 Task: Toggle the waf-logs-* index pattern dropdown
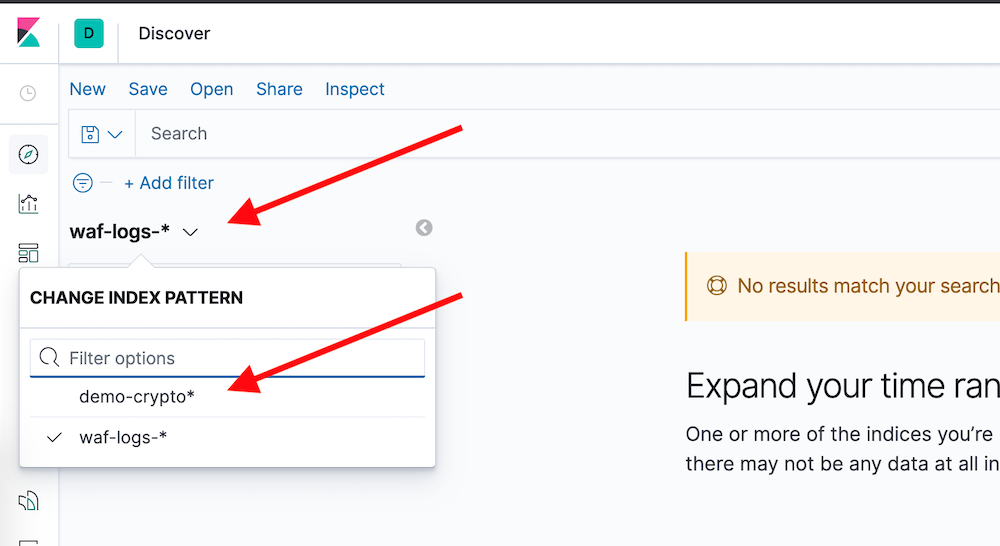pos(134,232)
